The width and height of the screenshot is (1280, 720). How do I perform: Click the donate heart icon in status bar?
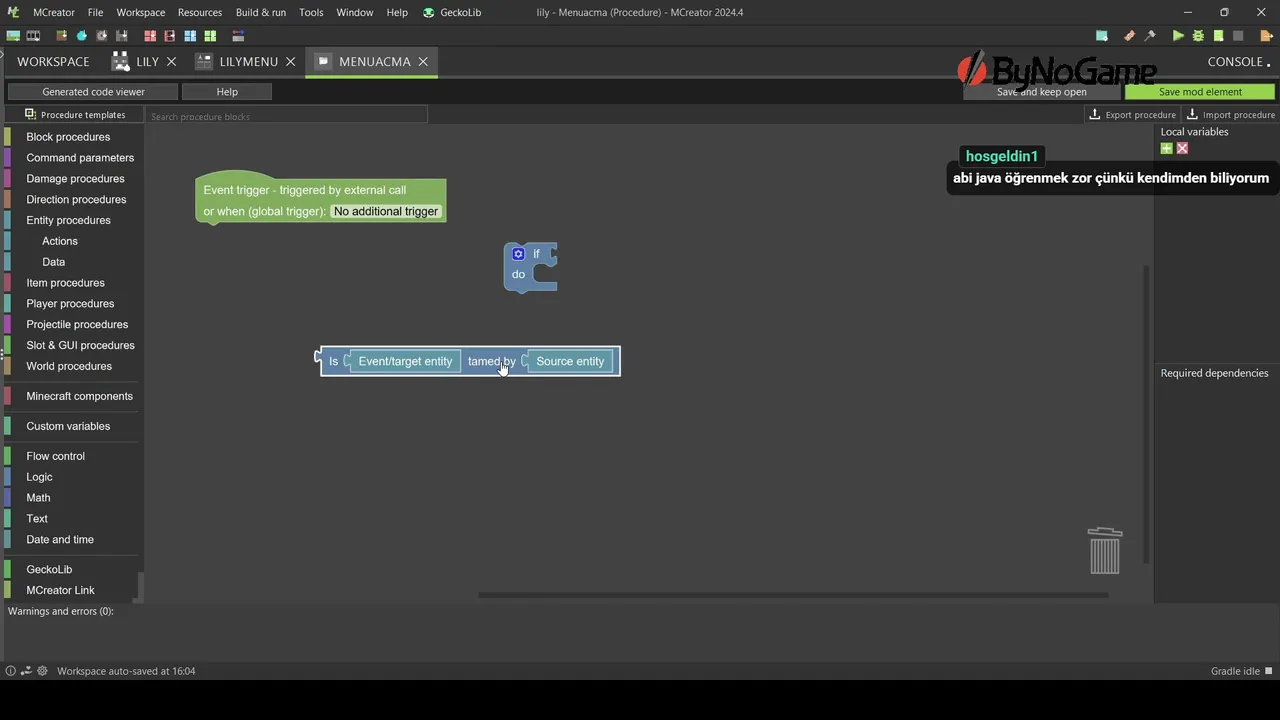[x=27, y=671]
